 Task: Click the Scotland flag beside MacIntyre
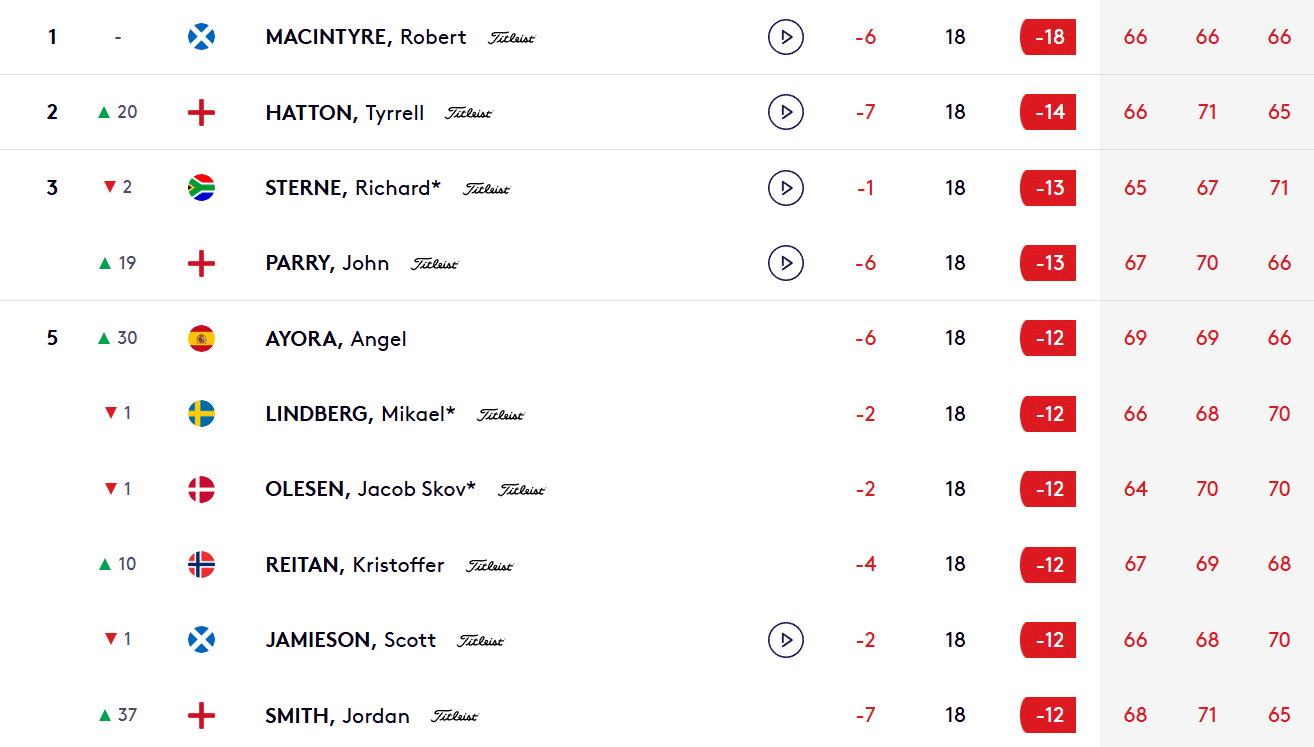click(201, 37)
